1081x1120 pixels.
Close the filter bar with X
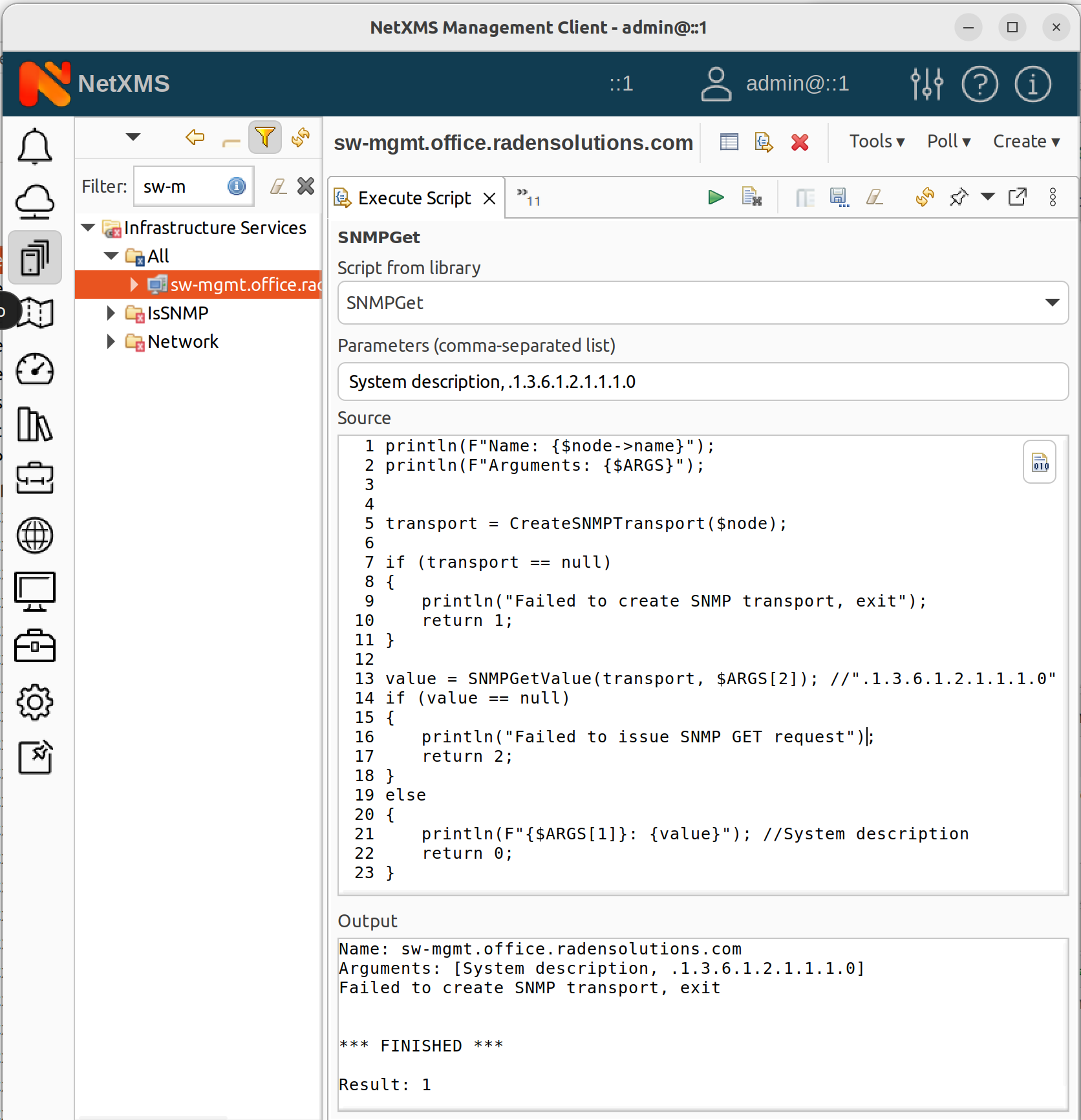(306, 186)
